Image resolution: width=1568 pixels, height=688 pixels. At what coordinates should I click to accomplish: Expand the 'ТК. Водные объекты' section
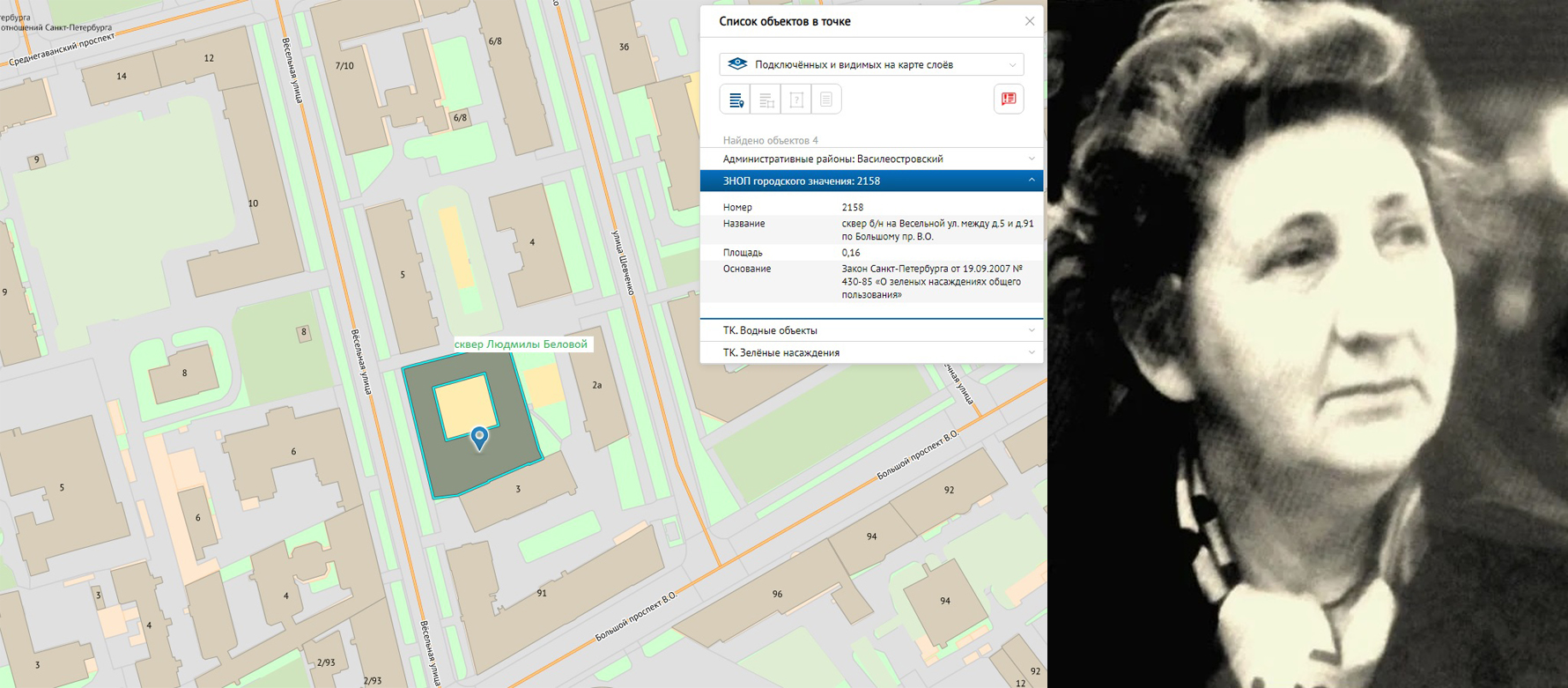[x=871, y=330]
